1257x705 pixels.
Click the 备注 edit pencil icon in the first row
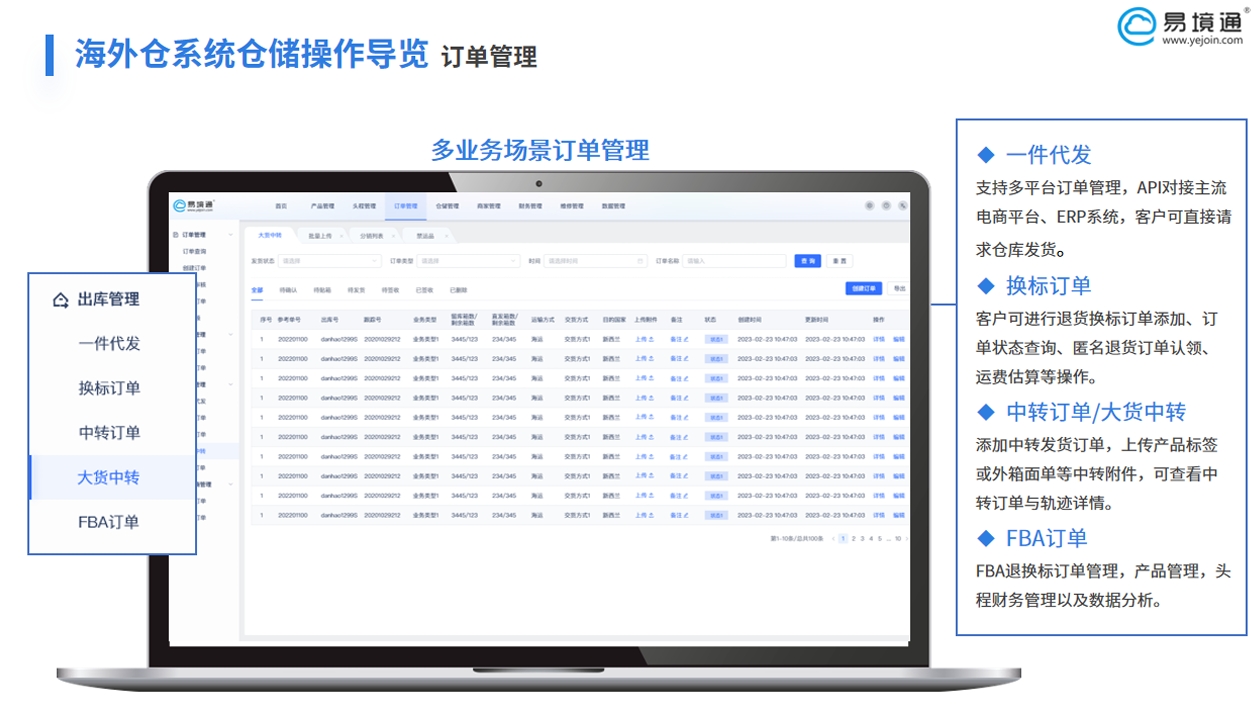tap(688, 339)
